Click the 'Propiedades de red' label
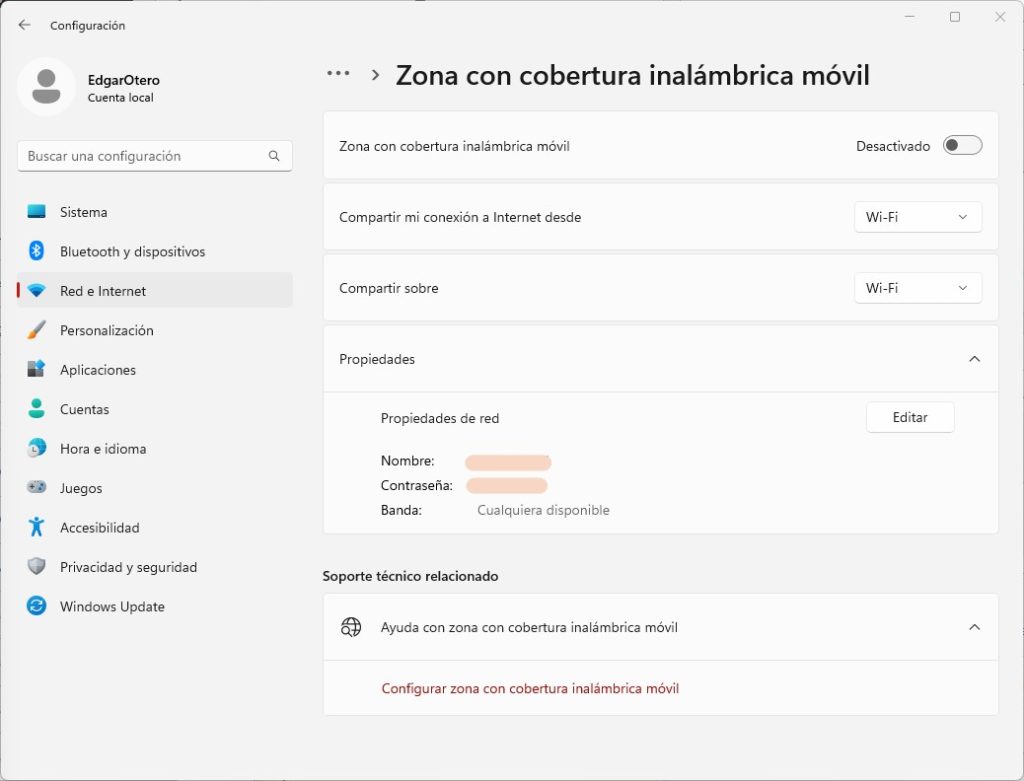This screenshot has width=1024, height=781. (x=440, y=418)
